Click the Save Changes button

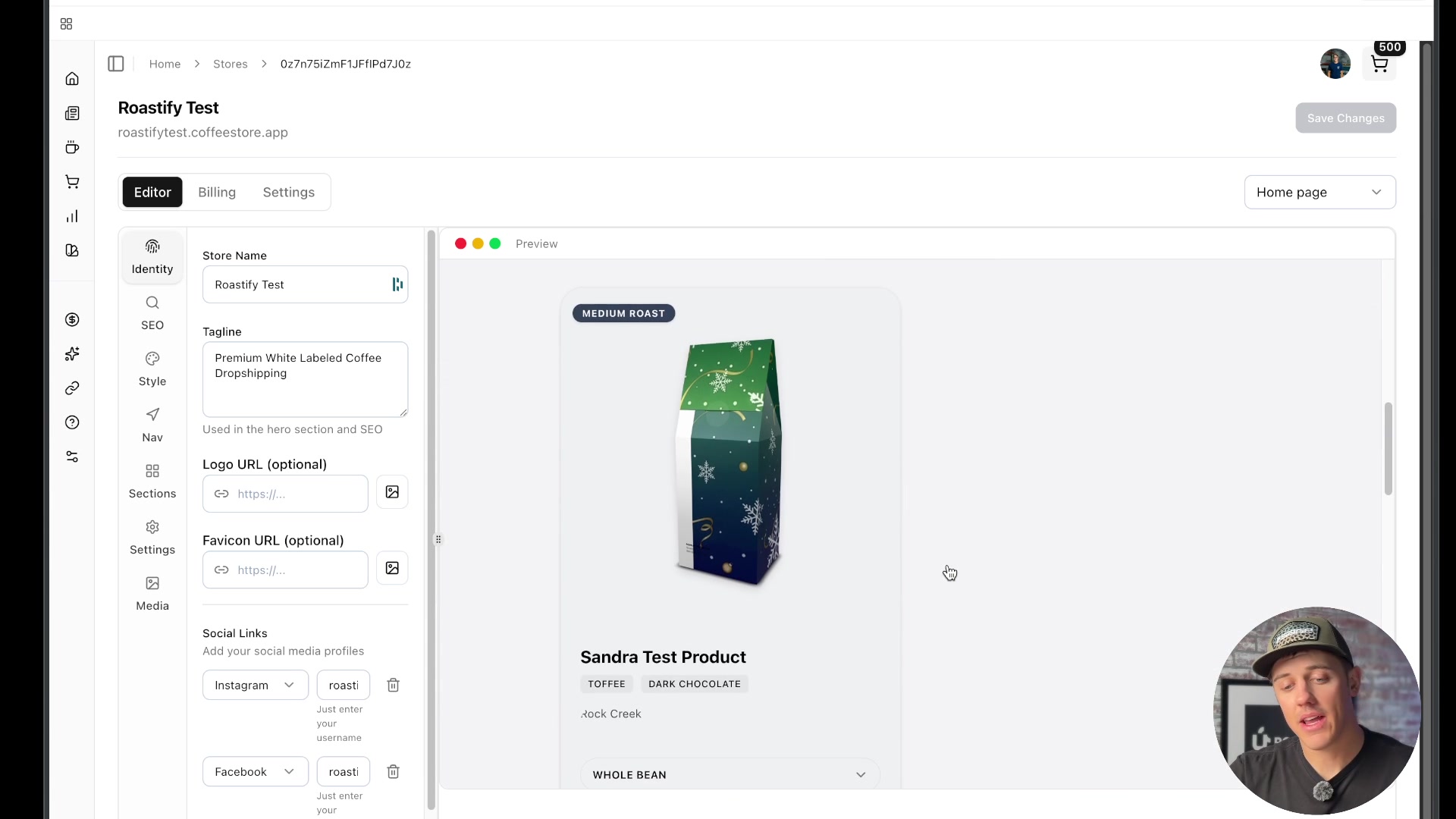pos(1345,118)
